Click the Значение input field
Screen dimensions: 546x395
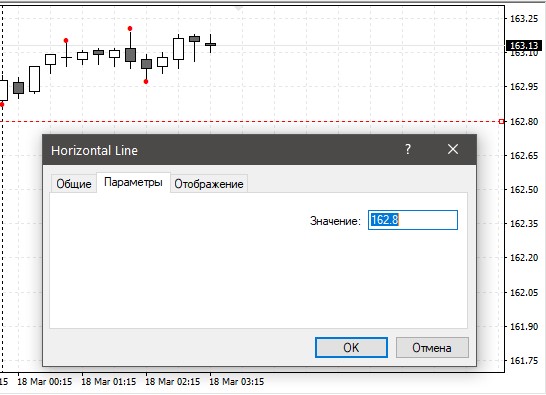[413, 220]
